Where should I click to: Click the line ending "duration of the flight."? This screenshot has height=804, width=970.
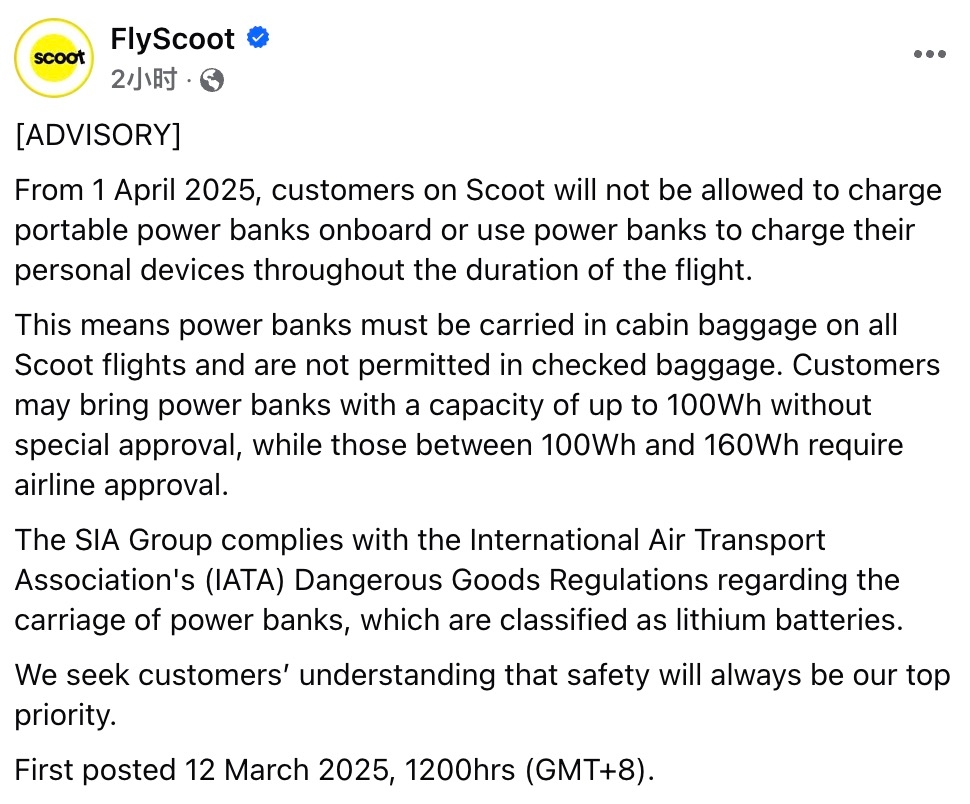[384, 270]
